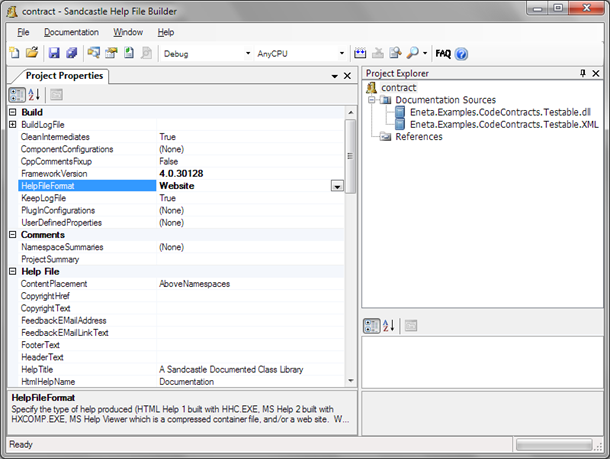Save the project with the floppy icon
This screenshot has height=459, width=610.
point(54,53)
